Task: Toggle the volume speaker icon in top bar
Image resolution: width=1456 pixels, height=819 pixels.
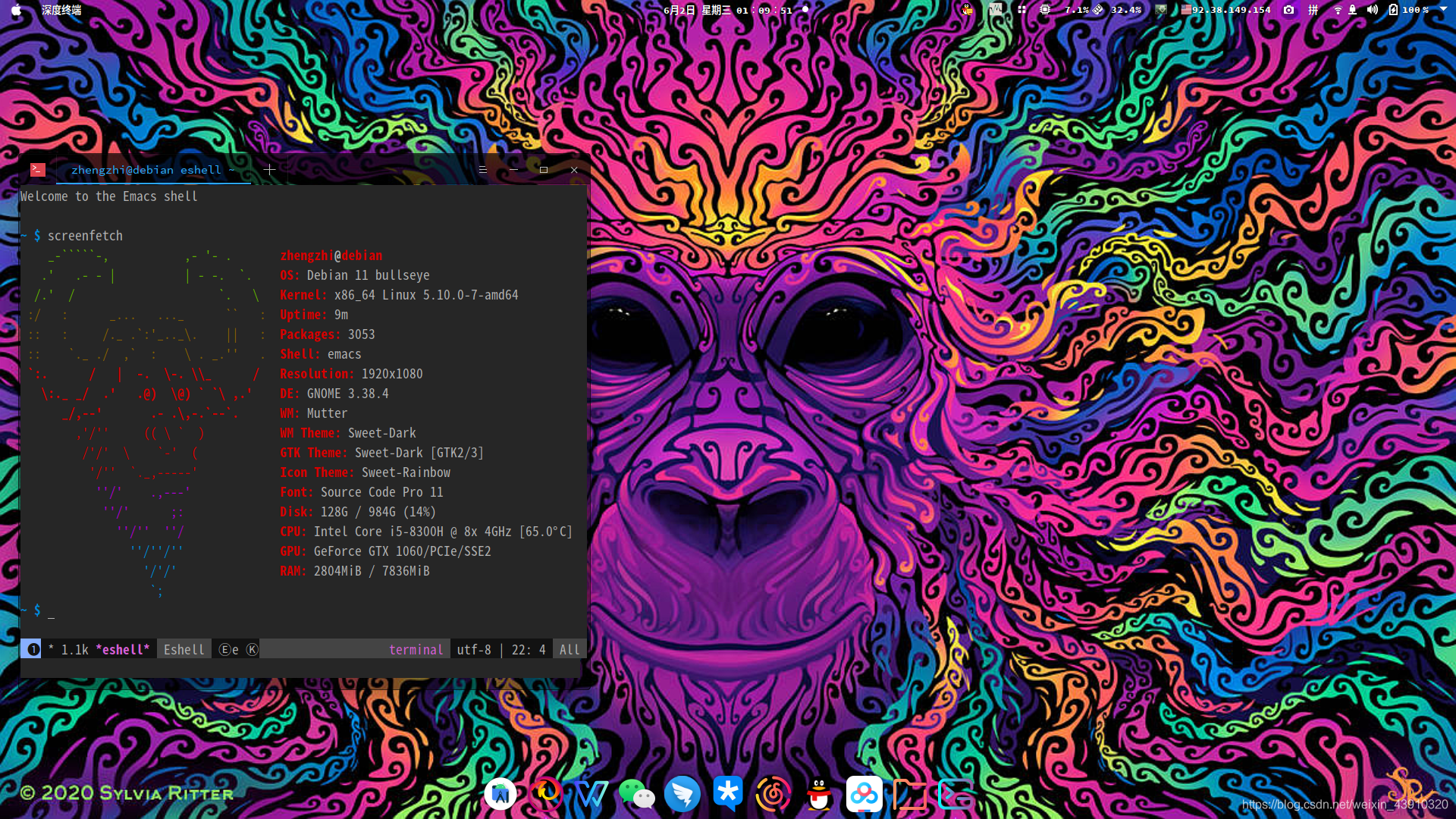Action: (x=1372, y=10)
